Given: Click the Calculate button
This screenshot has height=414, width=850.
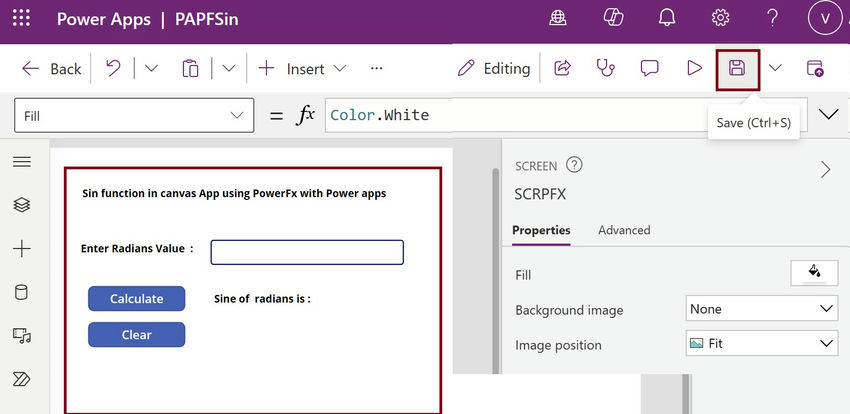Looking at the screenshot, I should [137, 298].
